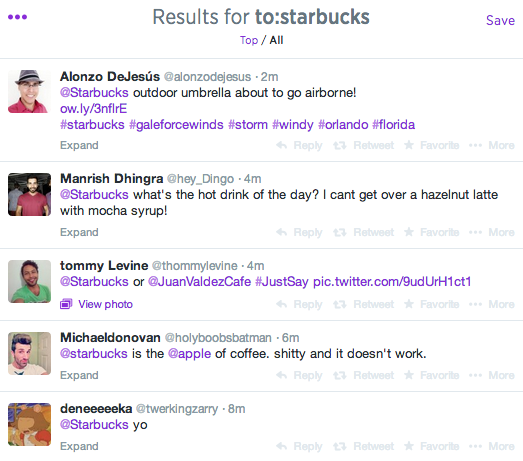Open tommy Levine profile avatar
This screenshot has width=523, height=461.
pyautogui.click(x=29, y=281)
